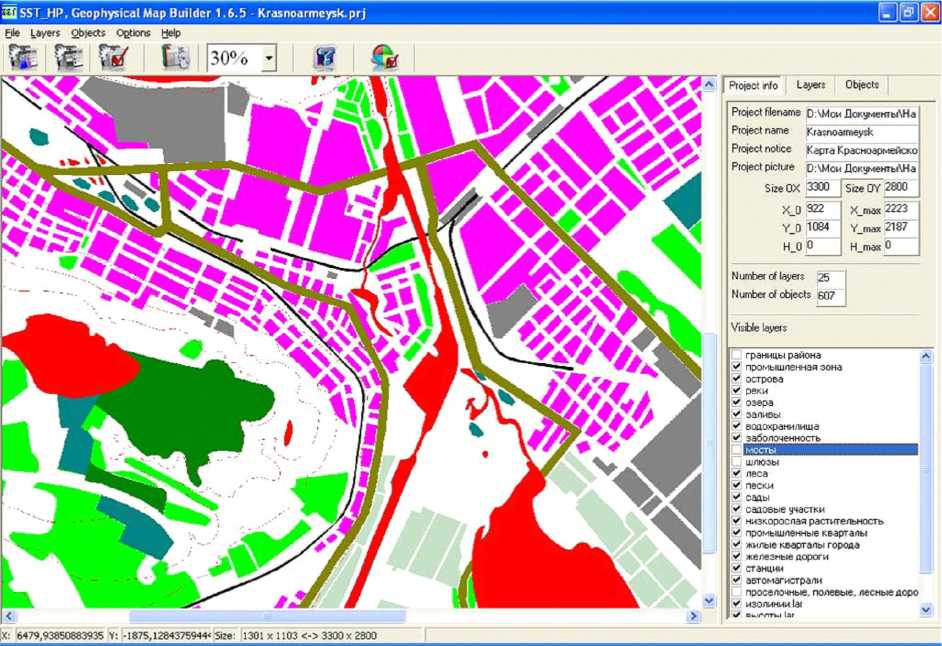Click the Size OX field showing 3300
The height and width of the screenshot is (646, 942).
[822, 187]
